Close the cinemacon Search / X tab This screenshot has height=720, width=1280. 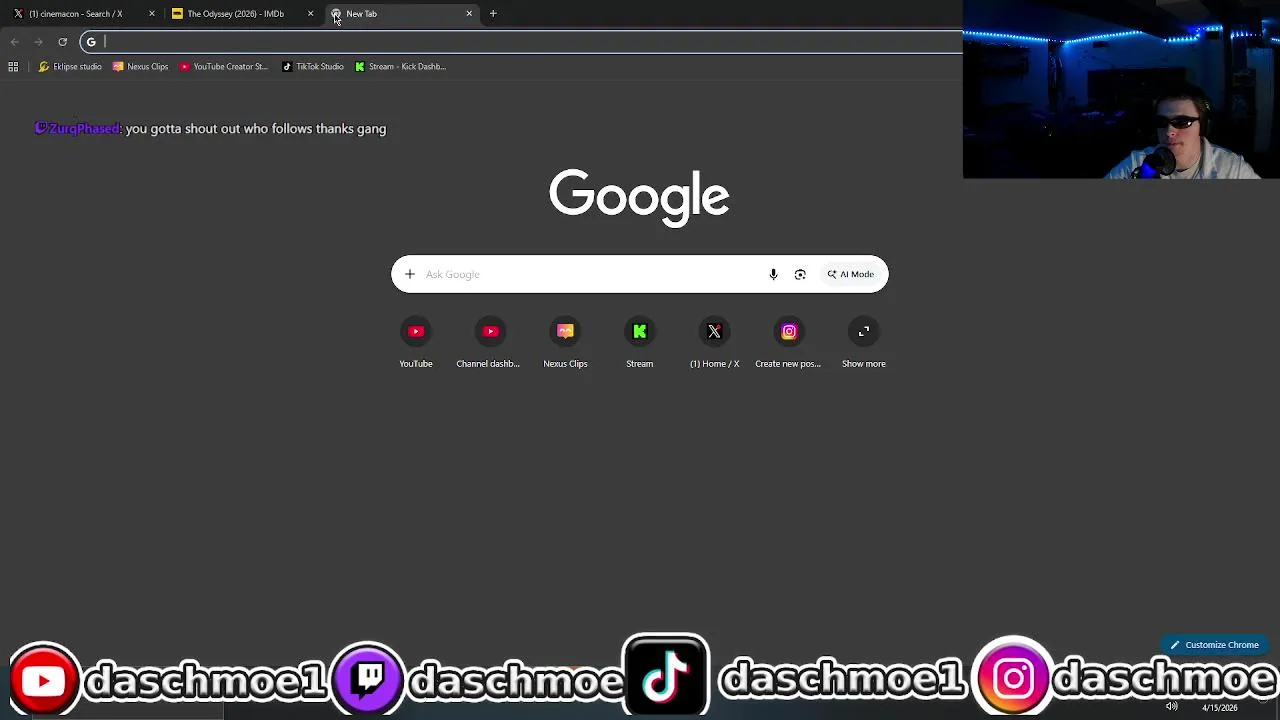[x=152, y=14]
